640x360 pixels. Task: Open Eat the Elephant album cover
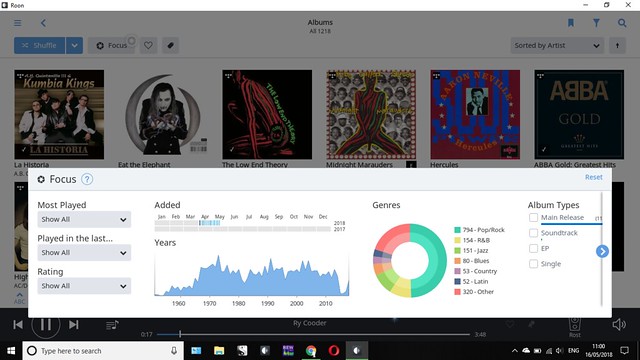click(x=163, y=114)
